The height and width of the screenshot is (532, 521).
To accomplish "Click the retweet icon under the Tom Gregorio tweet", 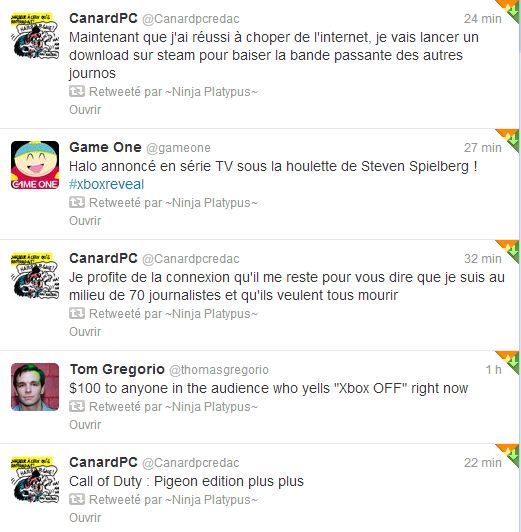I will (x=77, y=406).
